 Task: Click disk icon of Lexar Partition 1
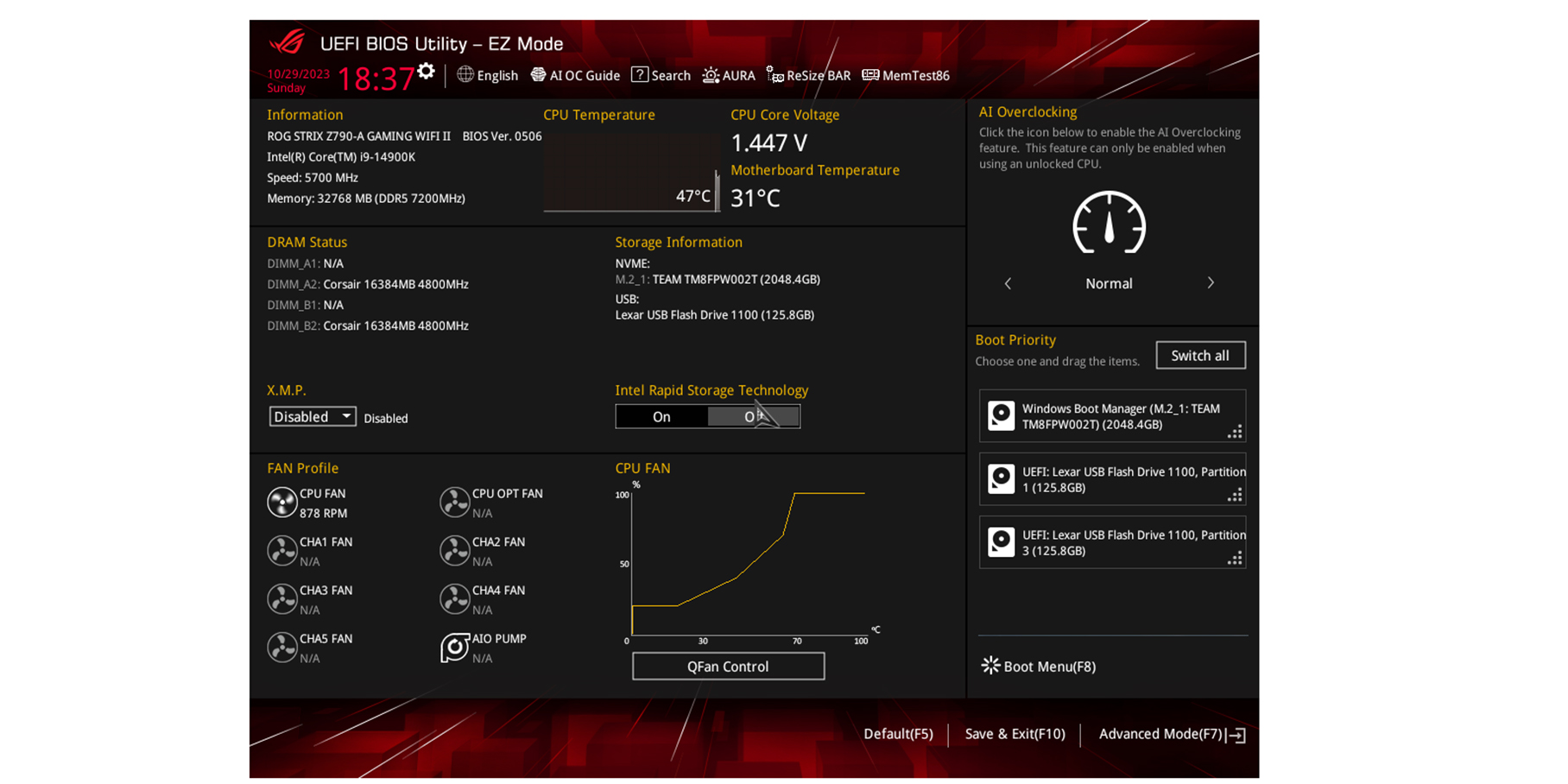1001,479
